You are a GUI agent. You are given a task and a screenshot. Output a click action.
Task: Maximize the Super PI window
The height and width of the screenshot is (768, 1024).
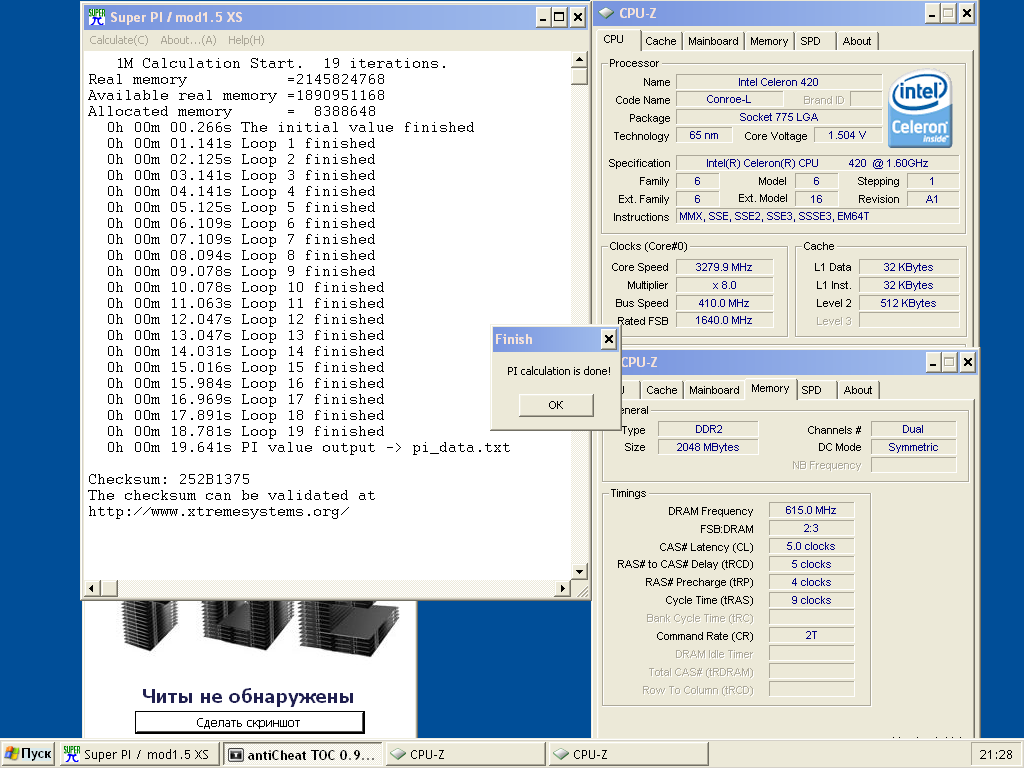pyautogui.click(x=560, y=18)
